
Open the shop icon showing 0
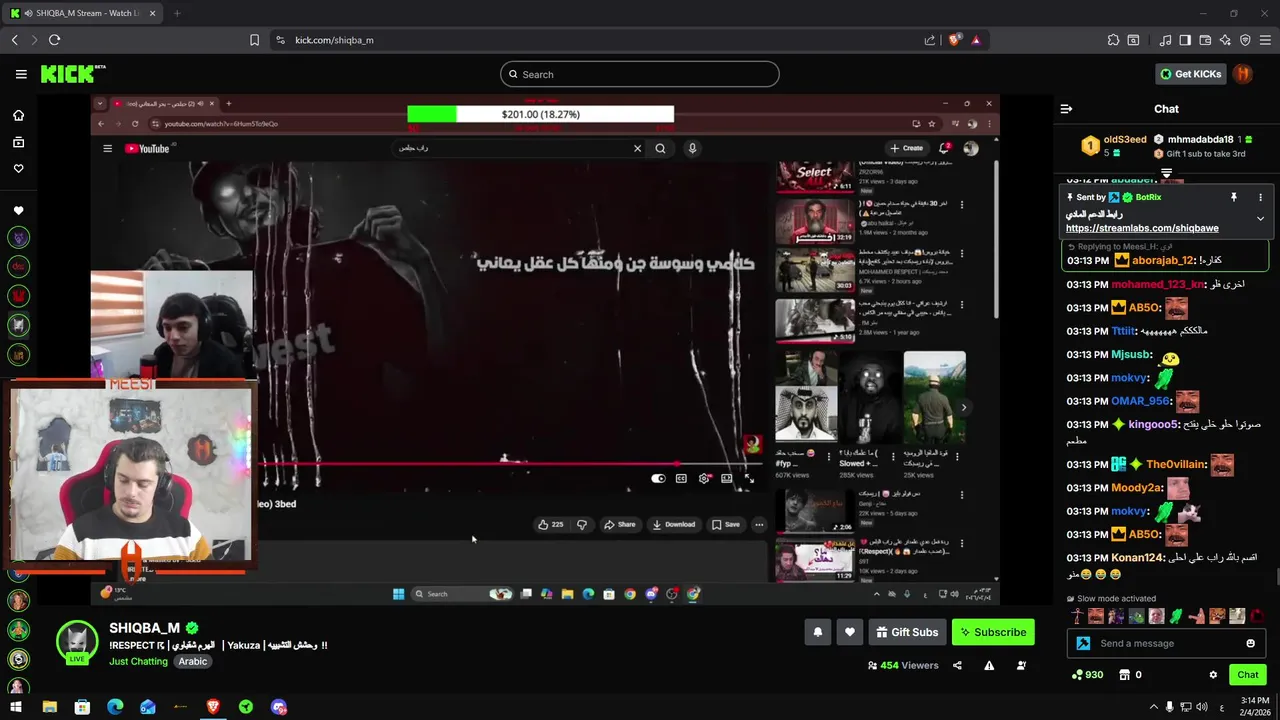tap(1130, 675)
